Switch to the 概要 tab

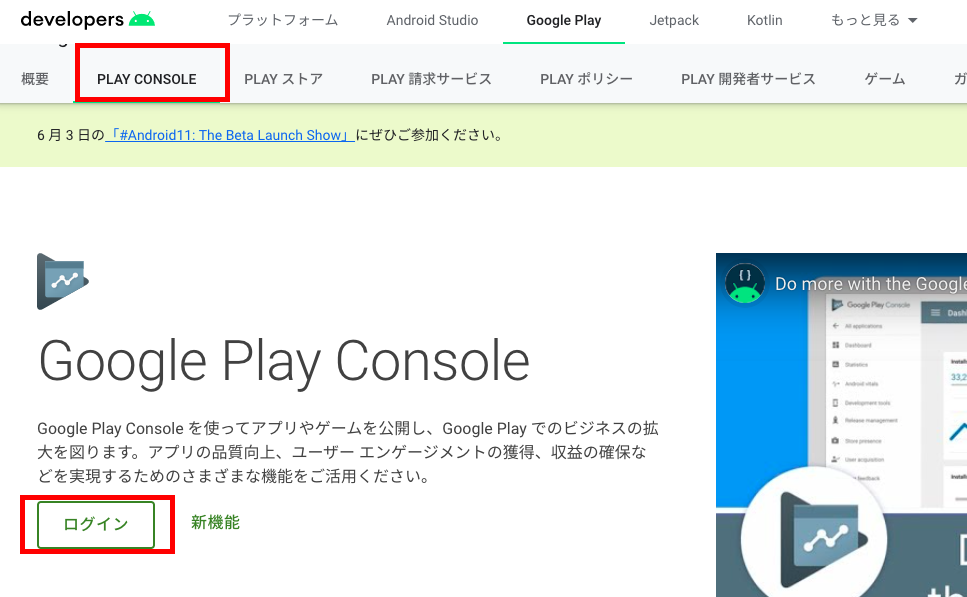35,79
